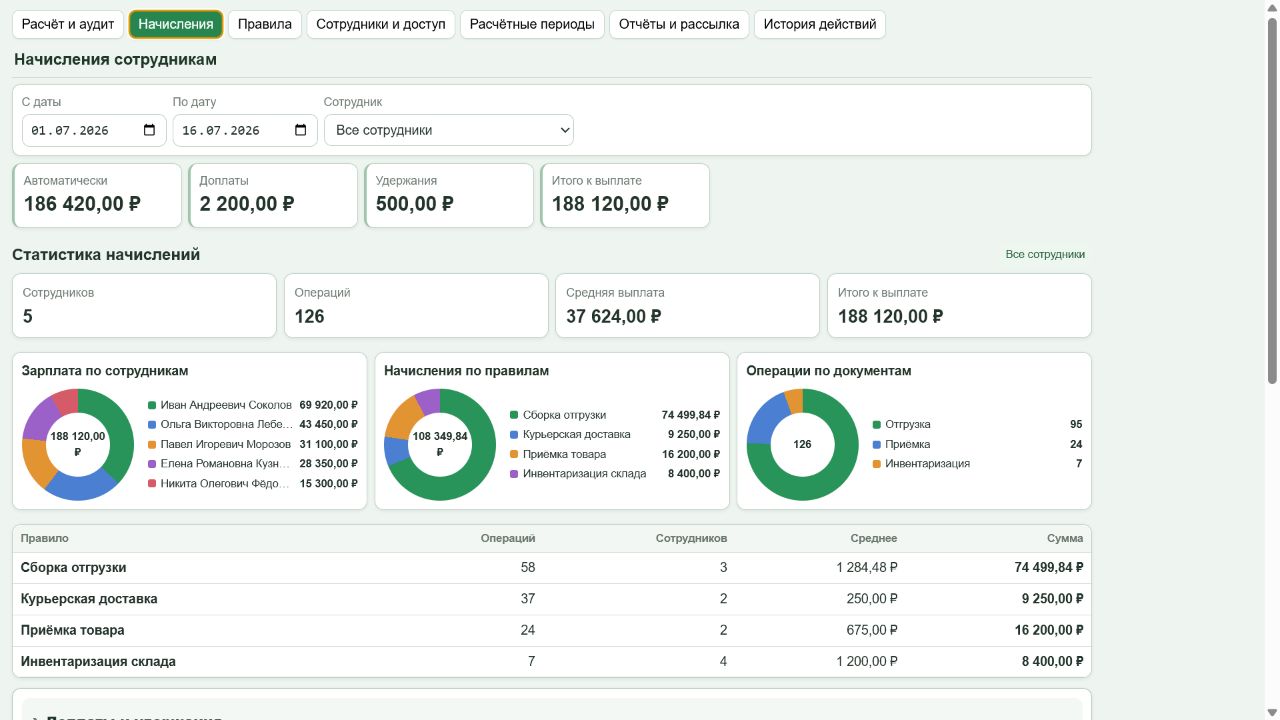Image resolution: width=1280 pixels, height=720 pixels.
Task: Open История действий tab
Action: (x=820, y=24)
